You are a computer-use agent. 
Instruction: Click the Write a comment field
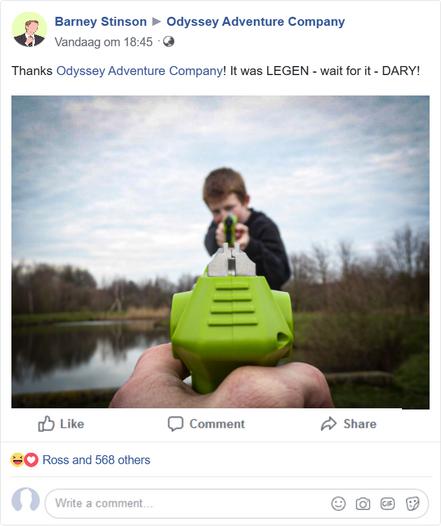[237, 504]
